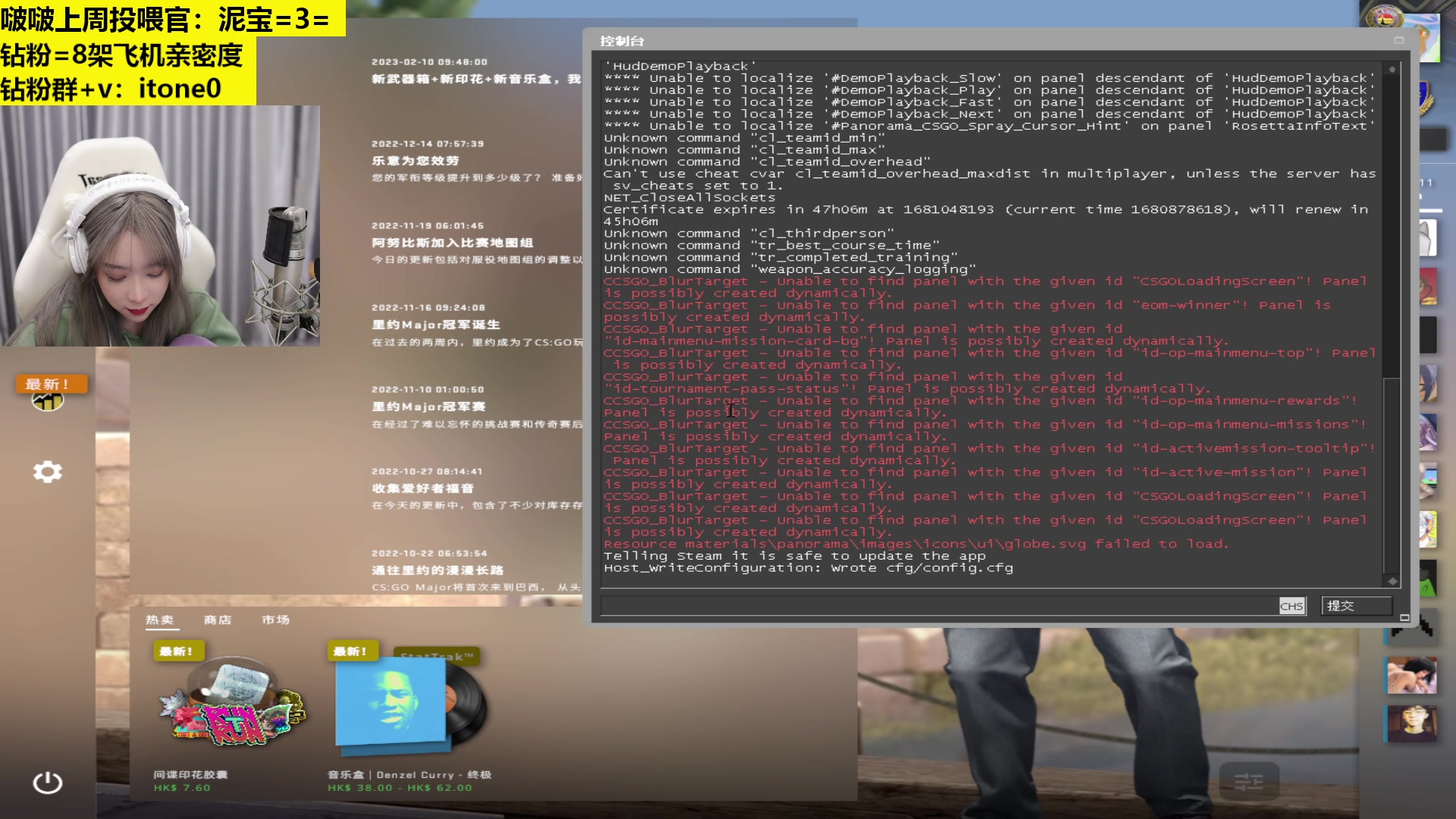Image resolution: width=1456 pixels, height=819 pixels.
Task: Click the CHS input language indicator
Action: 1291,606
